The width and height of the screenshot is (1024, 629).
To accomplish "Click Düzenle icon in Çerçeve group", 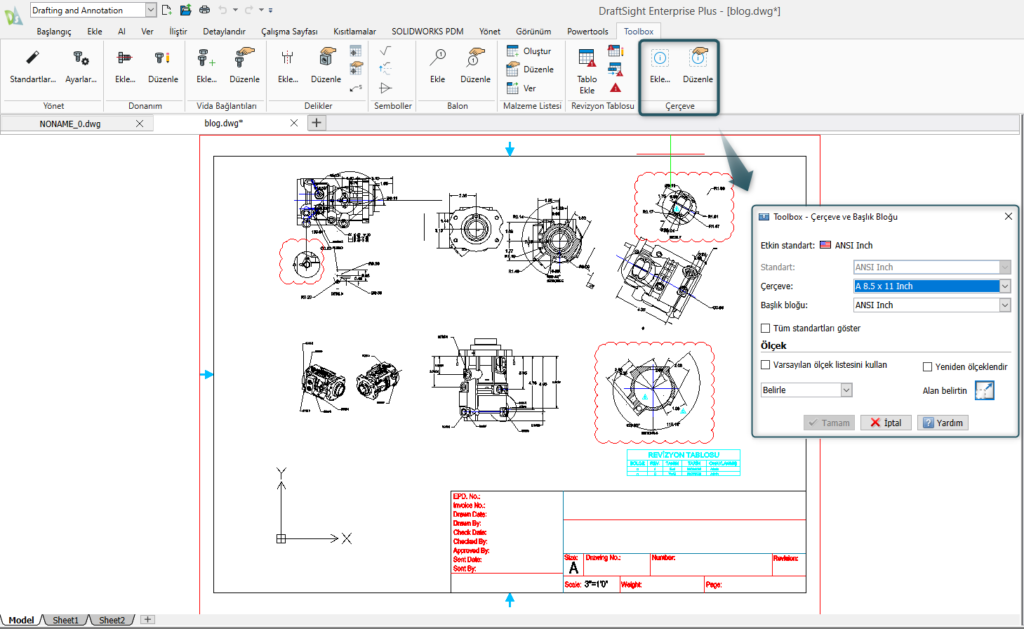I will click(697, 67).
